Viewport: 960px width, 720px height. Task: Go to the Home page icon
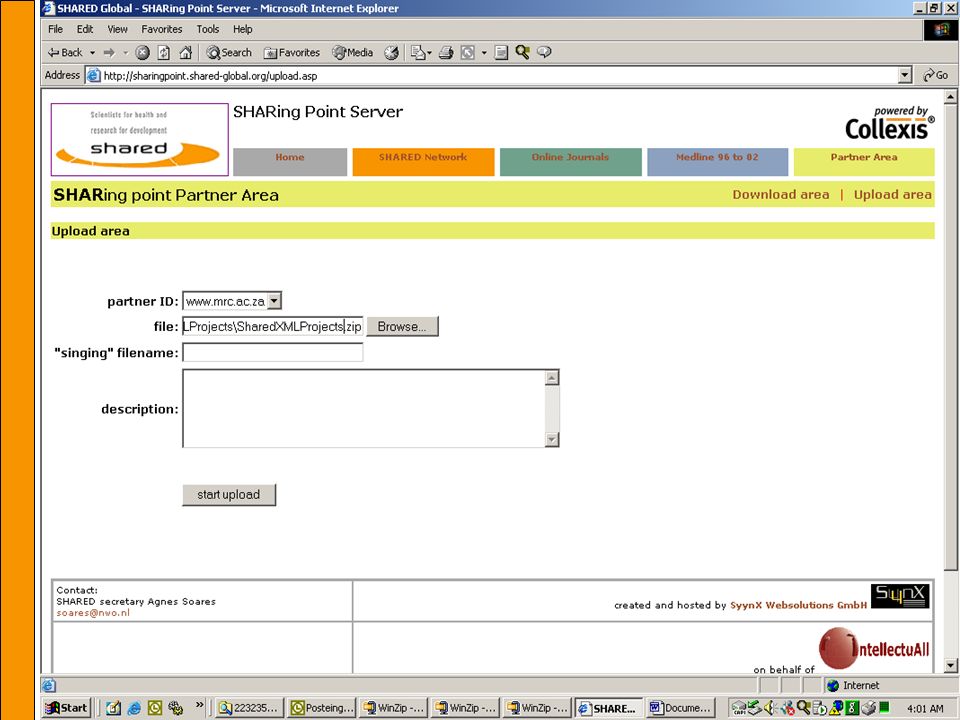pyautogui.click(x=186, y=53)
